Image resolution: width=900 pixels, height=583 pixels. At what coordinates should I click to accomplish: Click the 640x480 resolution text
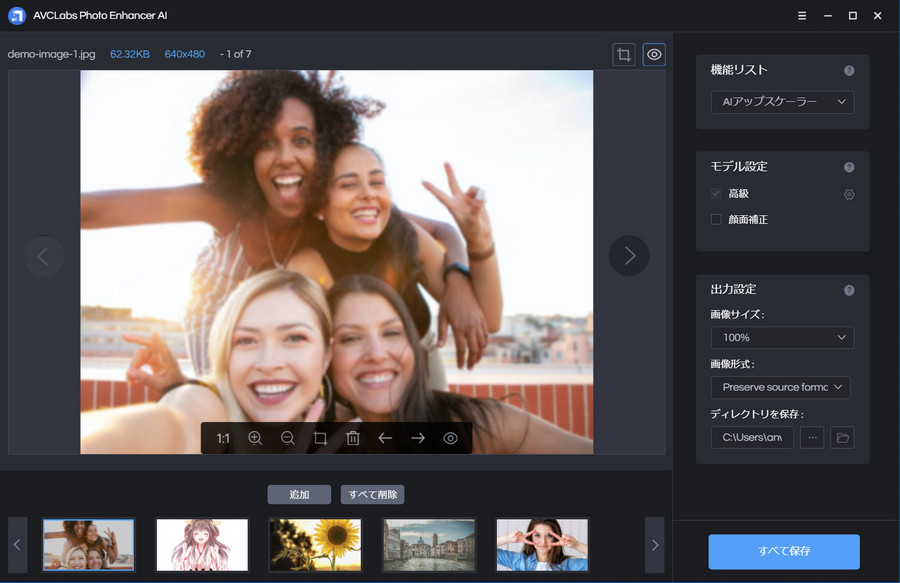click(184, 54)
